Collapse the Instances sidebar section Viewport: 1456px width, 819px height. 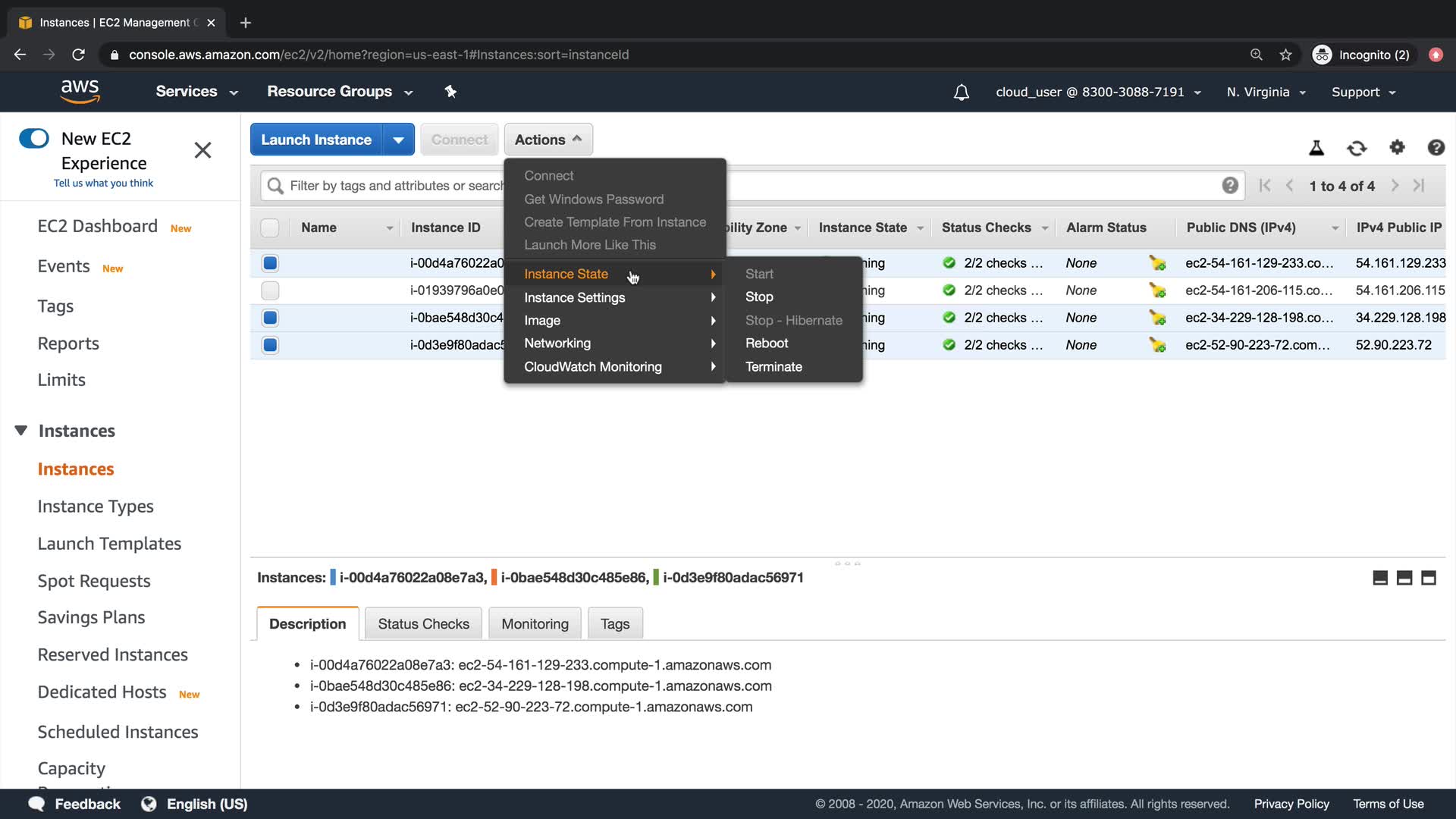(x=21, y=431)
